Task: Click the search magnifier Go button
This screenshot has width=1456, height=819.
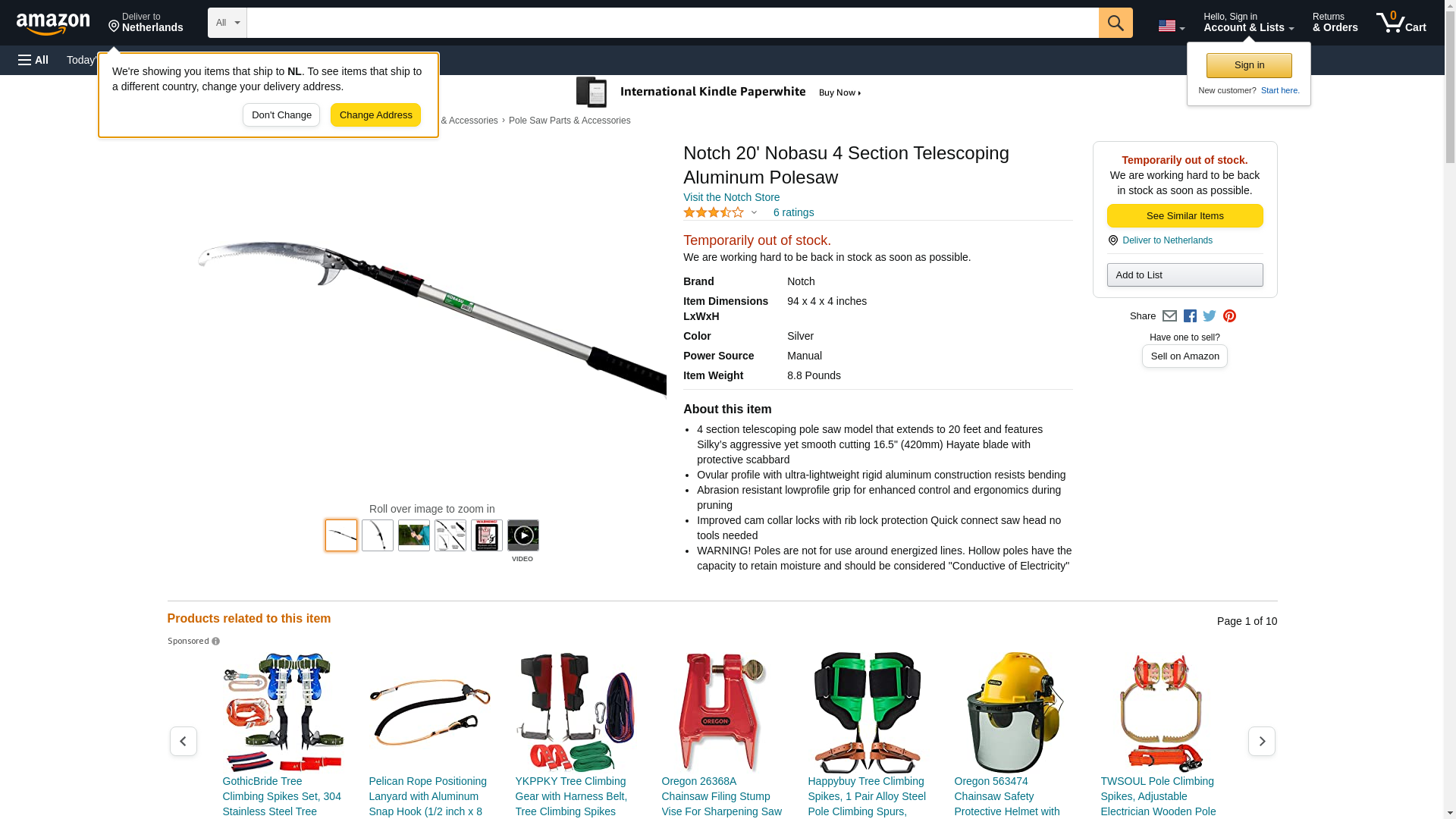Action: 1116,23
